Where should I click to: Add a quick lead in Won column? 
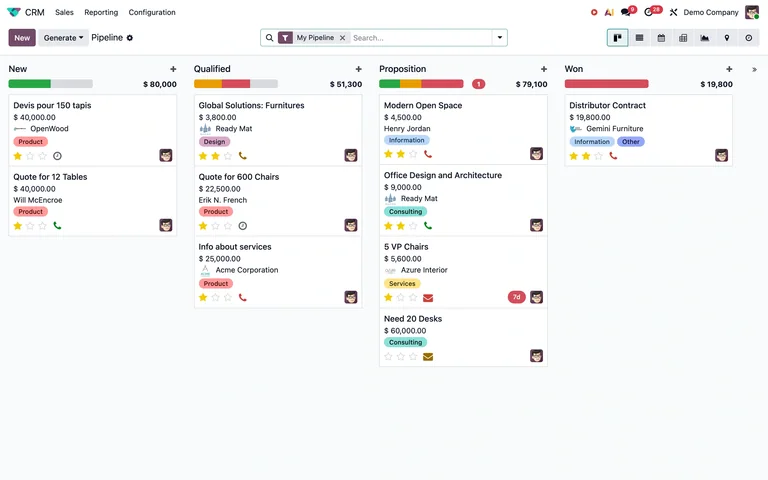click(x=729, y=69)
